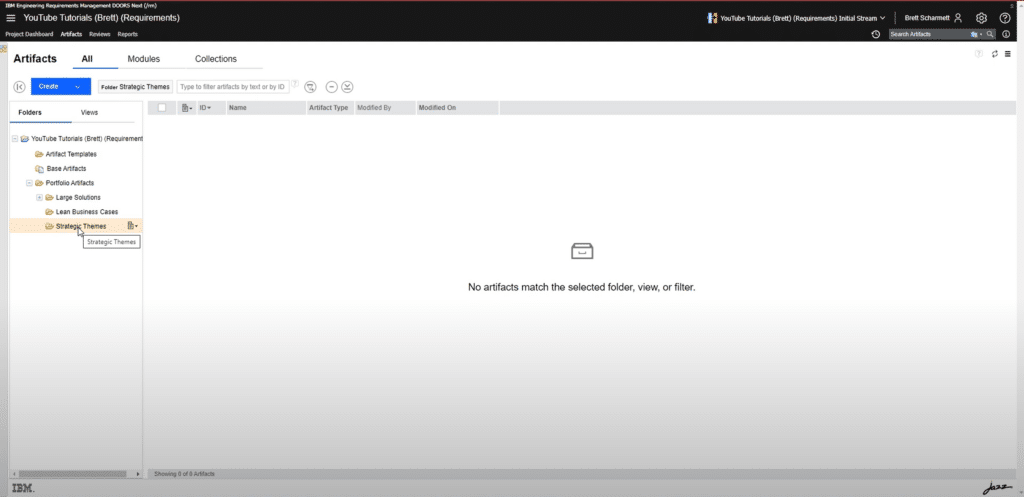The image size is (1024, 497).
Task: Click the Jazz logo in footer
Action: point(996,488)
